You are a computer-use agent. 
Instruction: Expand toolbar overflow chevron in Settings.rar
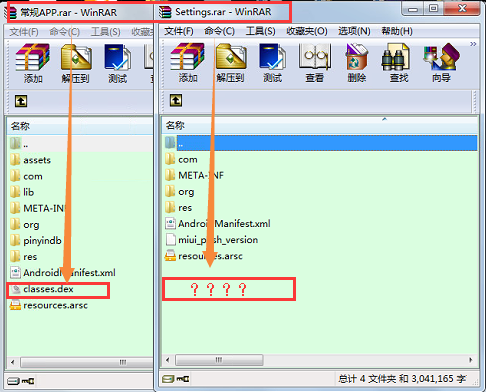473,44
